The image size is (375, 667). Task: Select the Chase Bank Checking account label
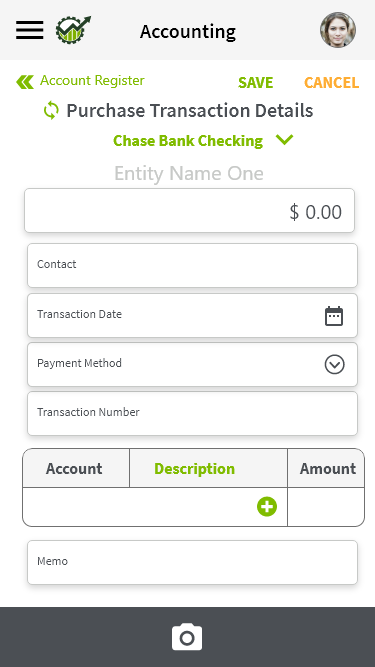pyautogui.click(x=188, y=140)
